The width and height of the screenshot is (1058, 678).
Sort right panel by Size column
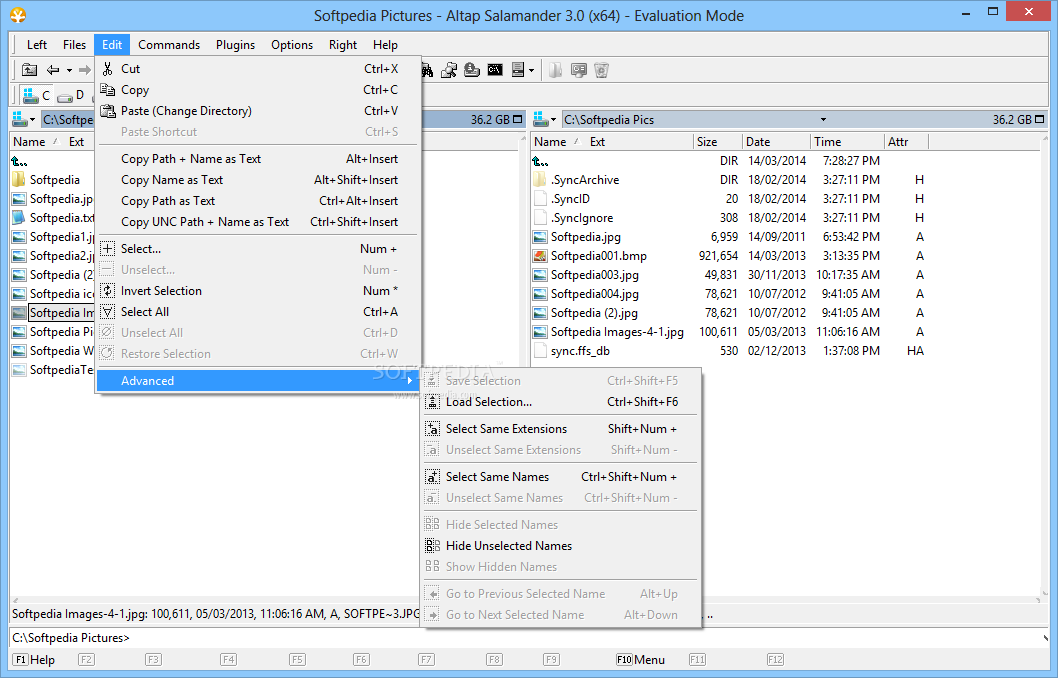717,142
